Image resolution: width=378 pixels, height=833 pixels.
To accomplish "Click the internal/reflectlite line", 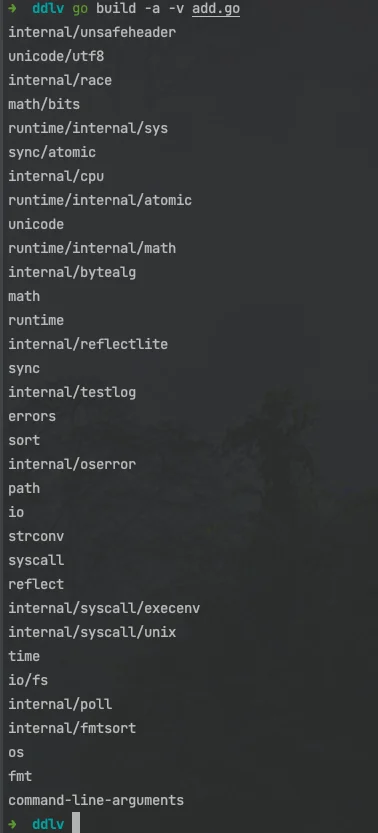I will [x=88, y=344].
